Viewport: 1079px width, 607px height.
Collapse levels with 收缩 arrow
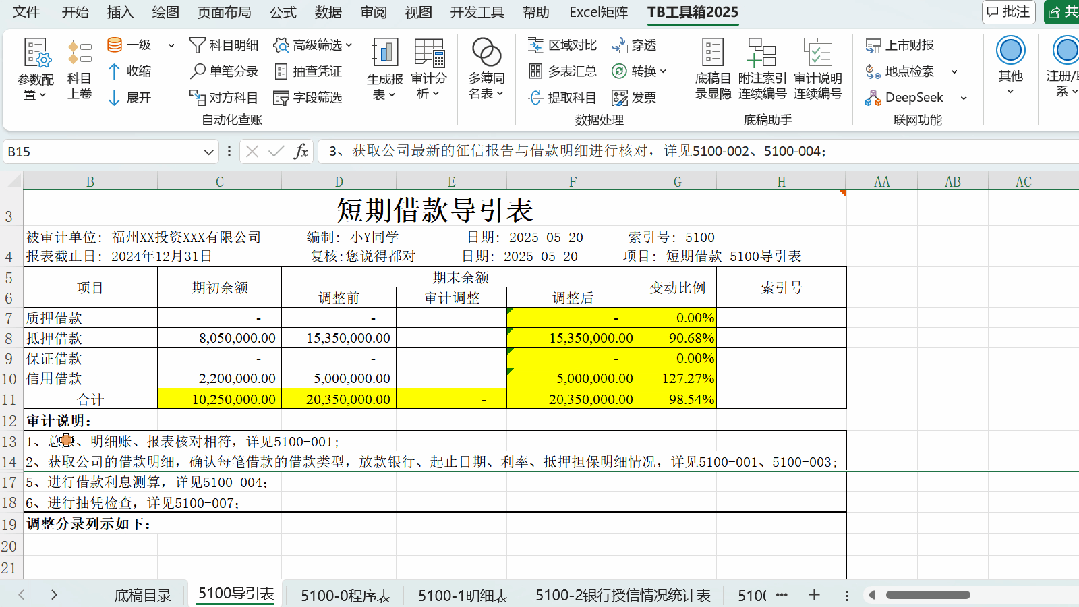(x=129, y=71)
